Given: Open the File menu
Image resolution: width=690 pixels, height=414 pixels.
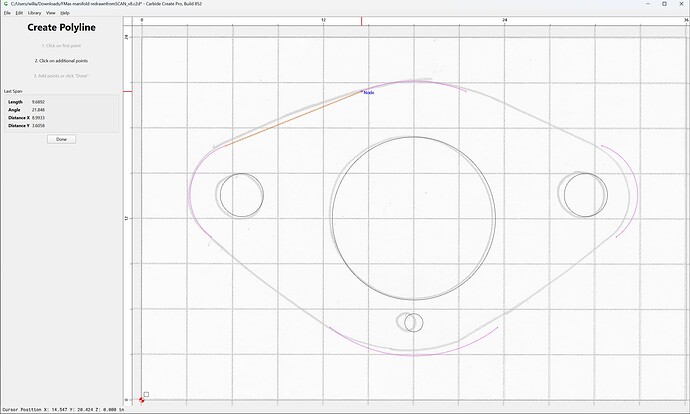Looking at the screenshot, I should click(7, 13).
